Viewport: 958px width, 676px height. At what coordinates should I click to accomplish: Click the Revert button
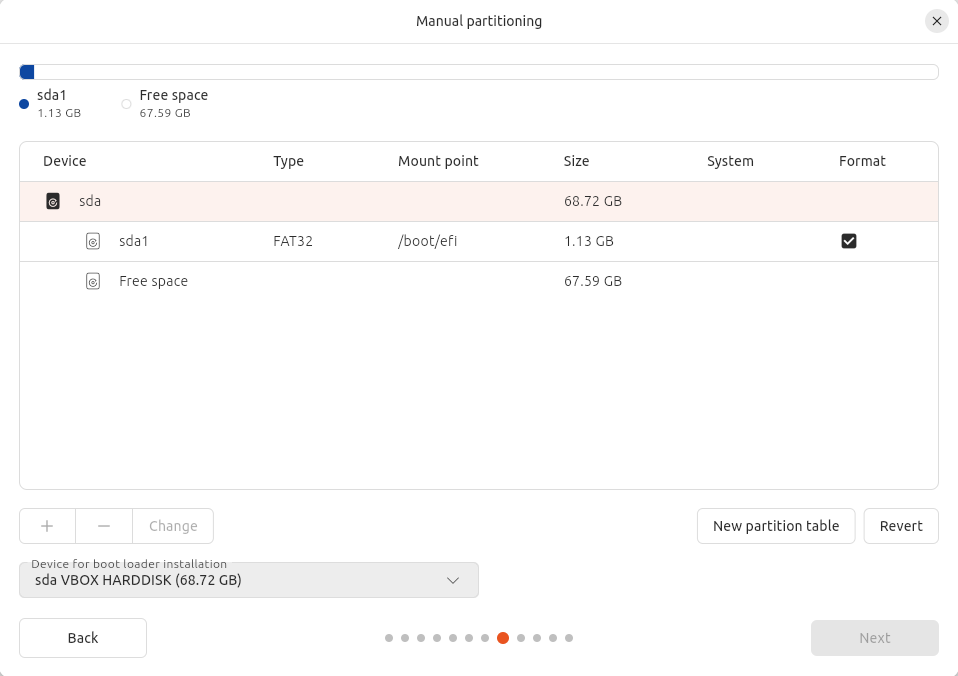901,526
